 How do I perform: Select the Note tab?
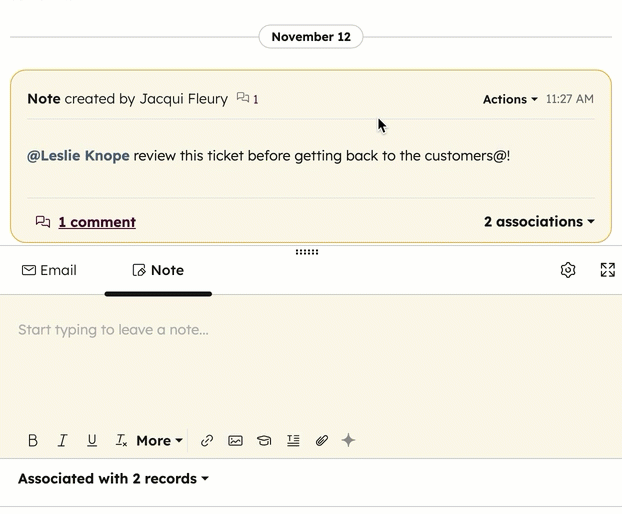coord(158,270)
